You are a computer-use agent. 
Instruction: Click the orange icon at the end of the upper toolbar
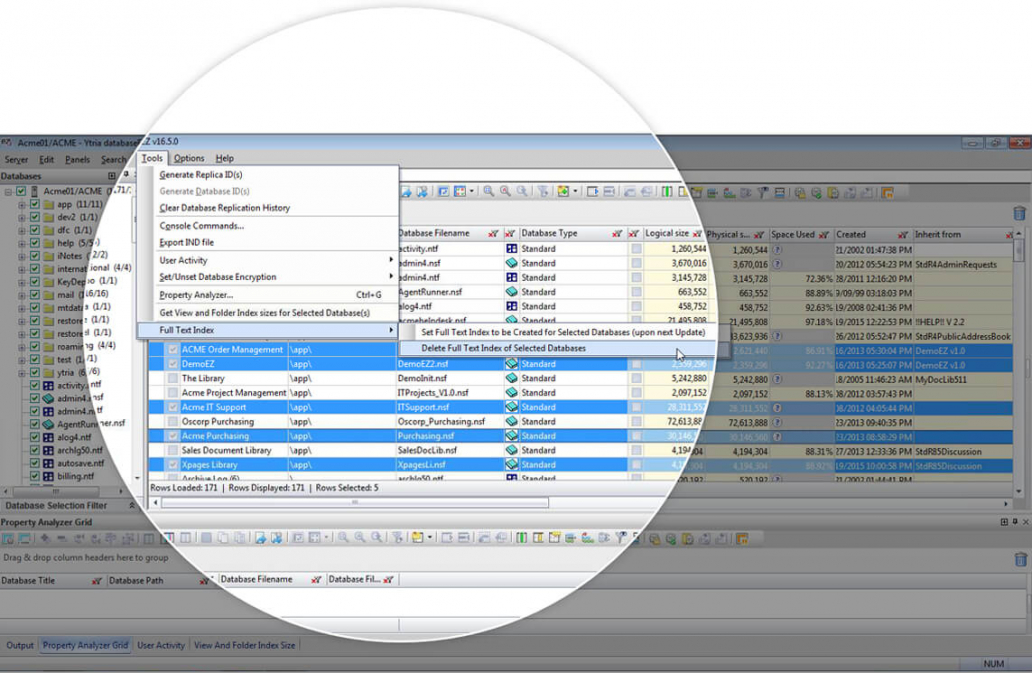click(x=888, y=193)
